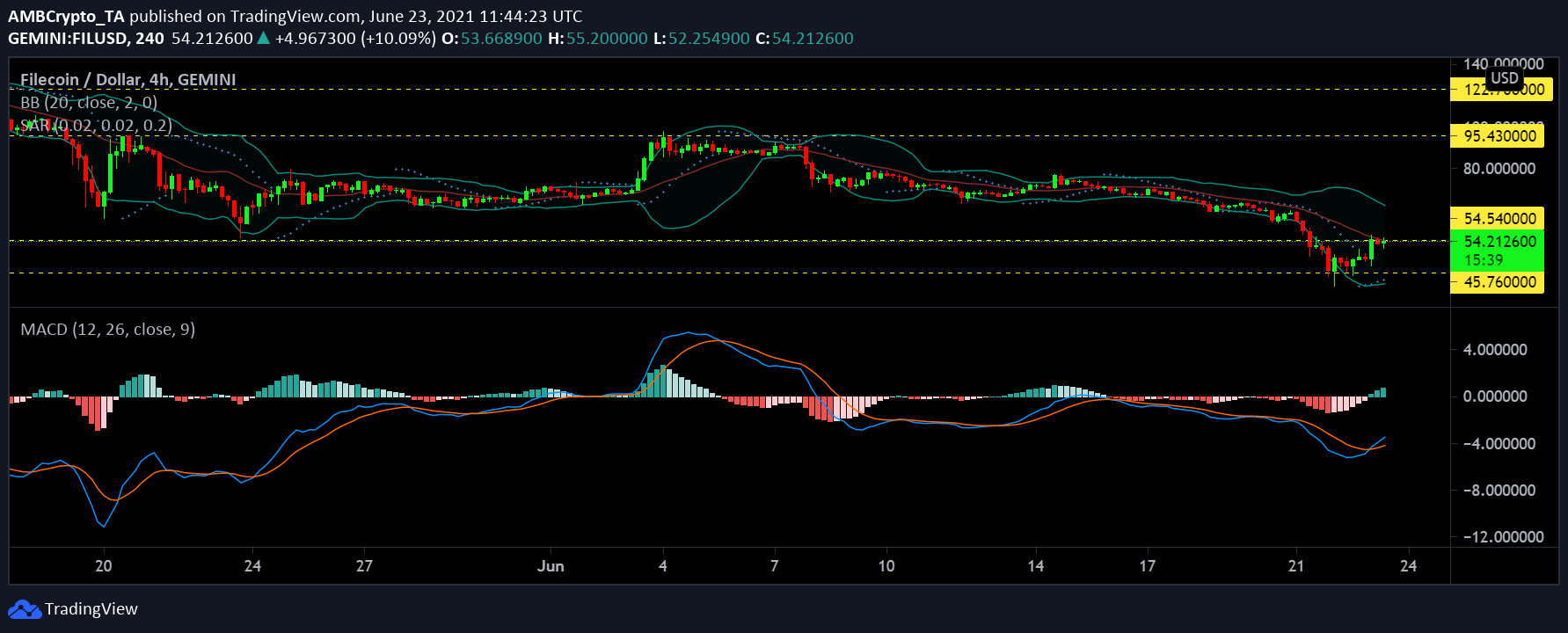This screenshot has height=633, width=1568.
Task: Select the MACD (12, 26, close, 9) label
Action: pos(108,330)
